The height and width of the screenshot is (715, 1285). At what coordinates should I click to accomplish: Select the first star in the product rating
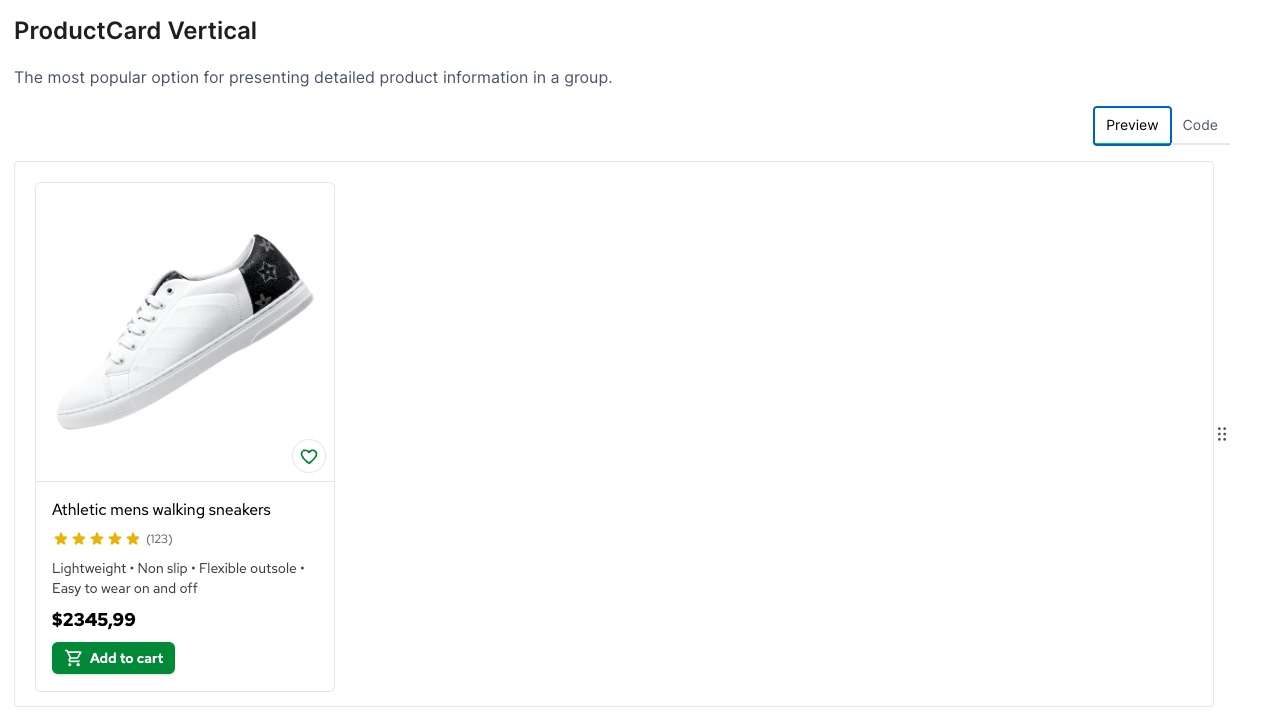[61, 538]
